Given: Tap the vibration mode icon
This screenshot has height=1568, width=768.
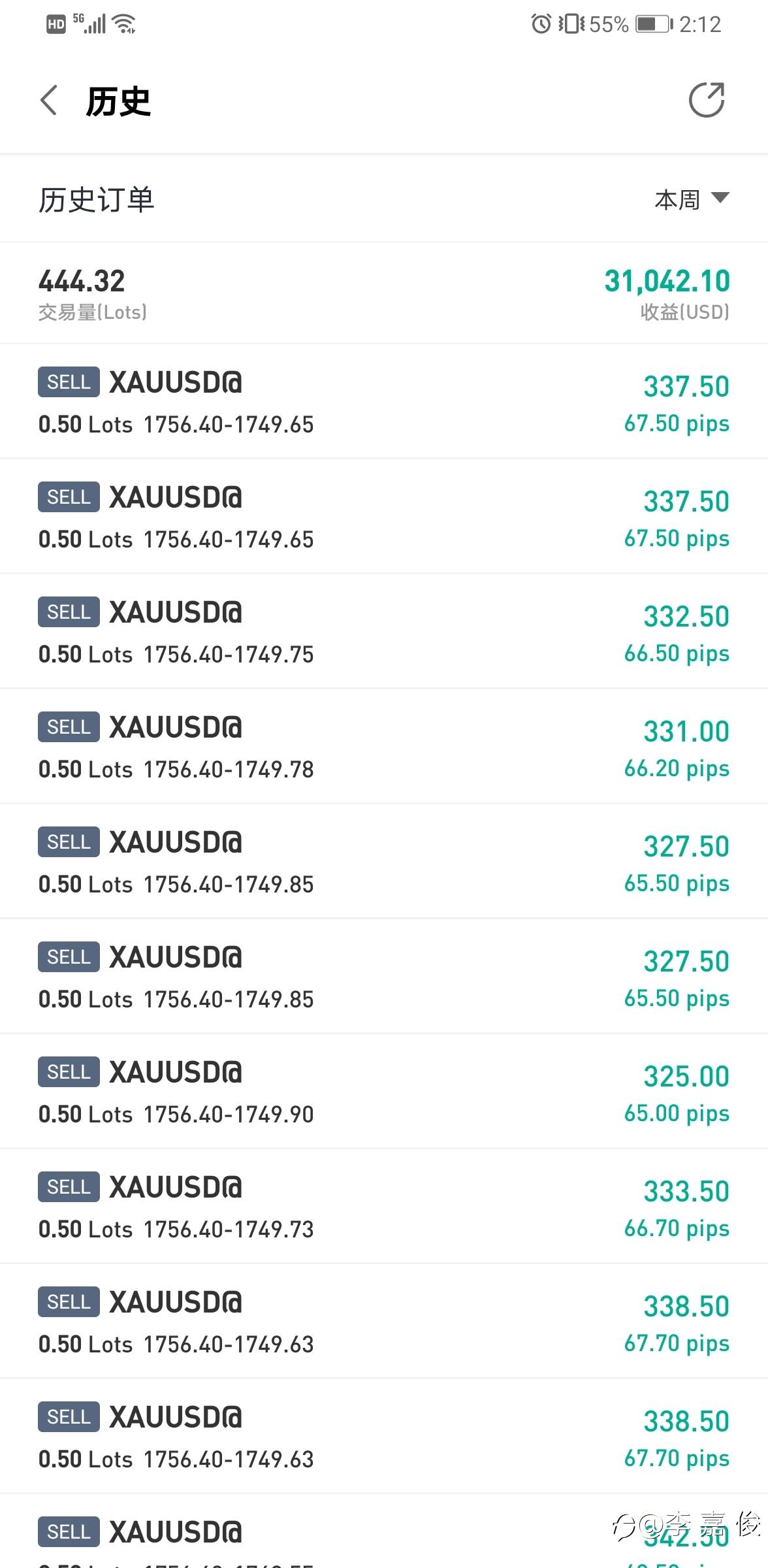Looking at the screenshot, I should [571, 25].
